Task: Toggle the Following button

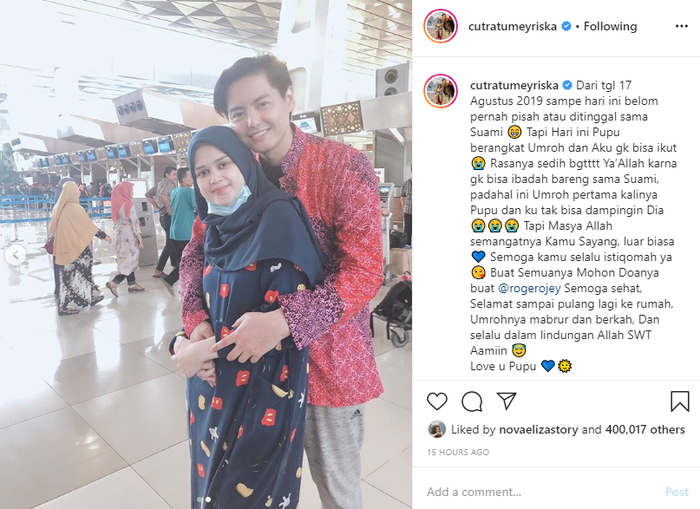Action: [610, 26]
